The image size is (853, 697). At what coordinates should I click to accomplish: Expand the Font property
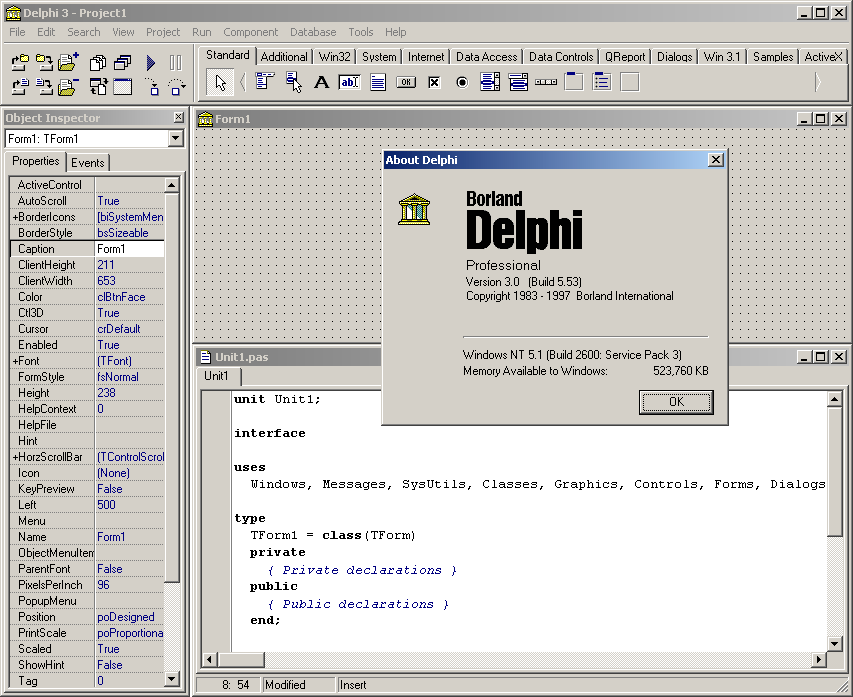[15, 361]
